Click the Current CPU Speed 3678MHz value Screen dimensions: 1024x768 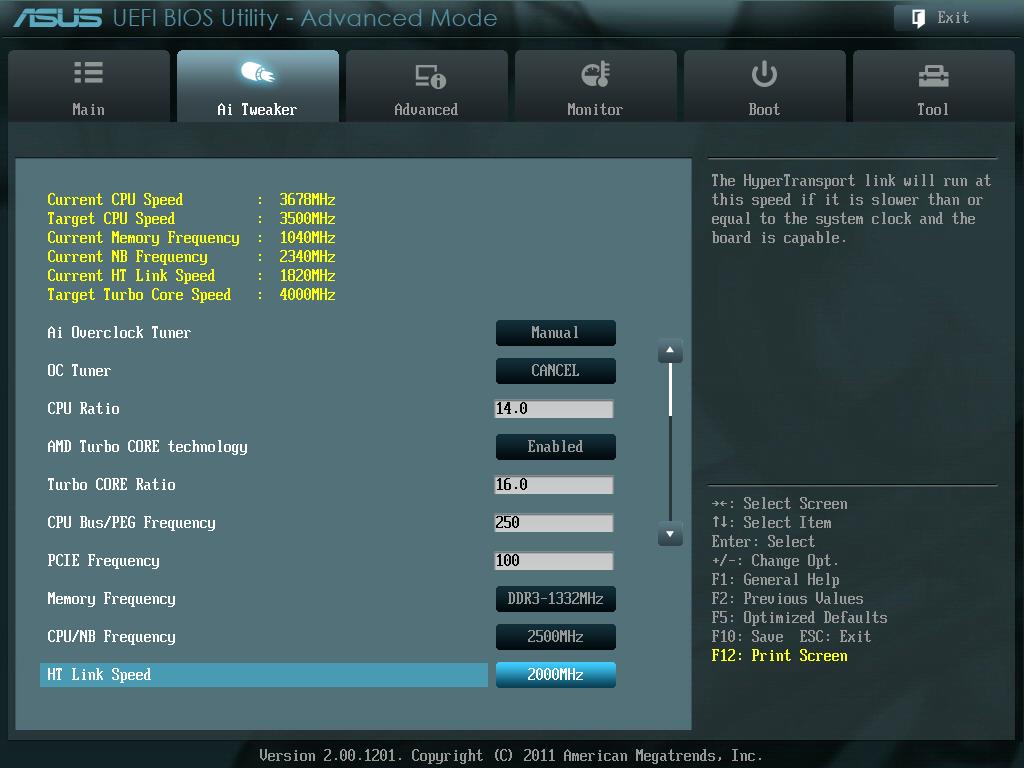pos(308,199)
